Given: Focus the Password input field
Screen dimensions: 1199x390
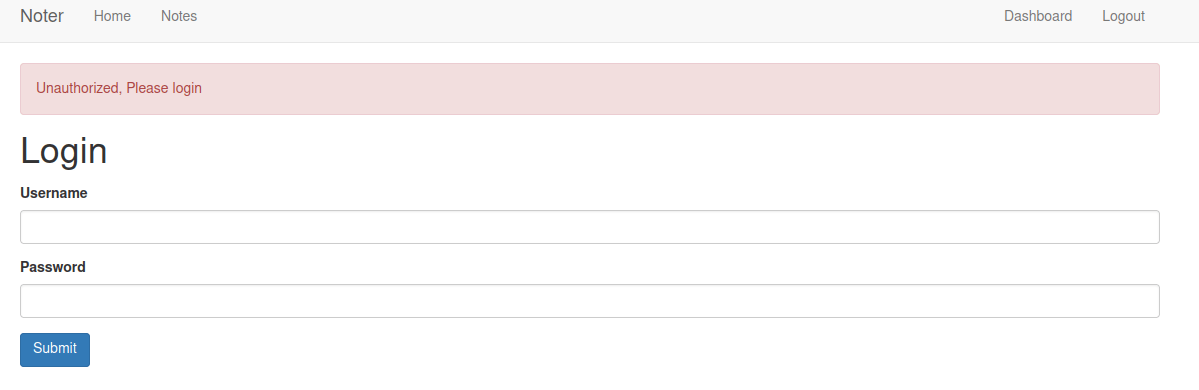Looking at the screenshot, I should 590,301.
